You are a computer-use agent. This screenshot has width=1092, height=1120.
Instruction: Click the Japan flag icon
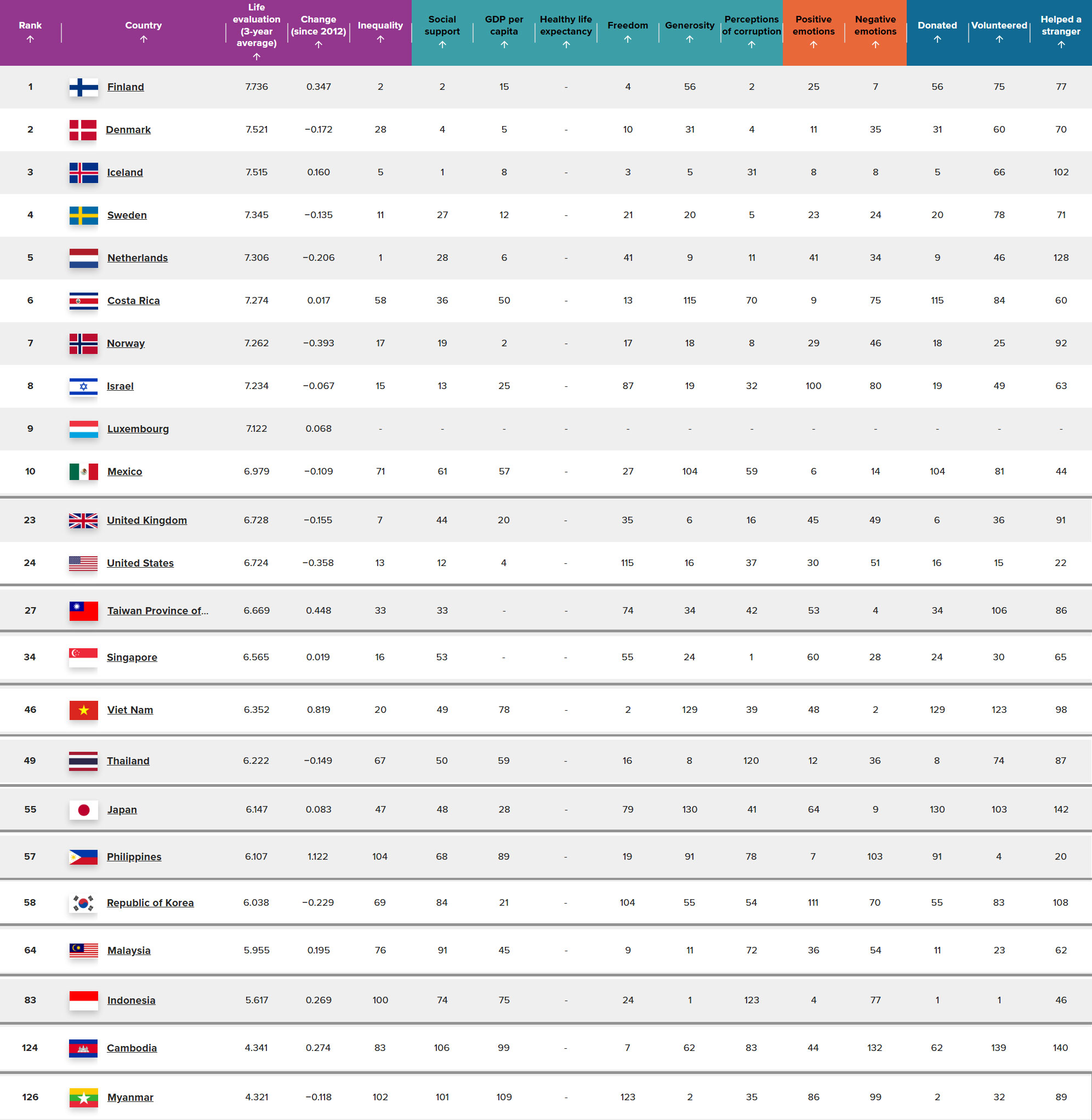[x=83, y=809]
